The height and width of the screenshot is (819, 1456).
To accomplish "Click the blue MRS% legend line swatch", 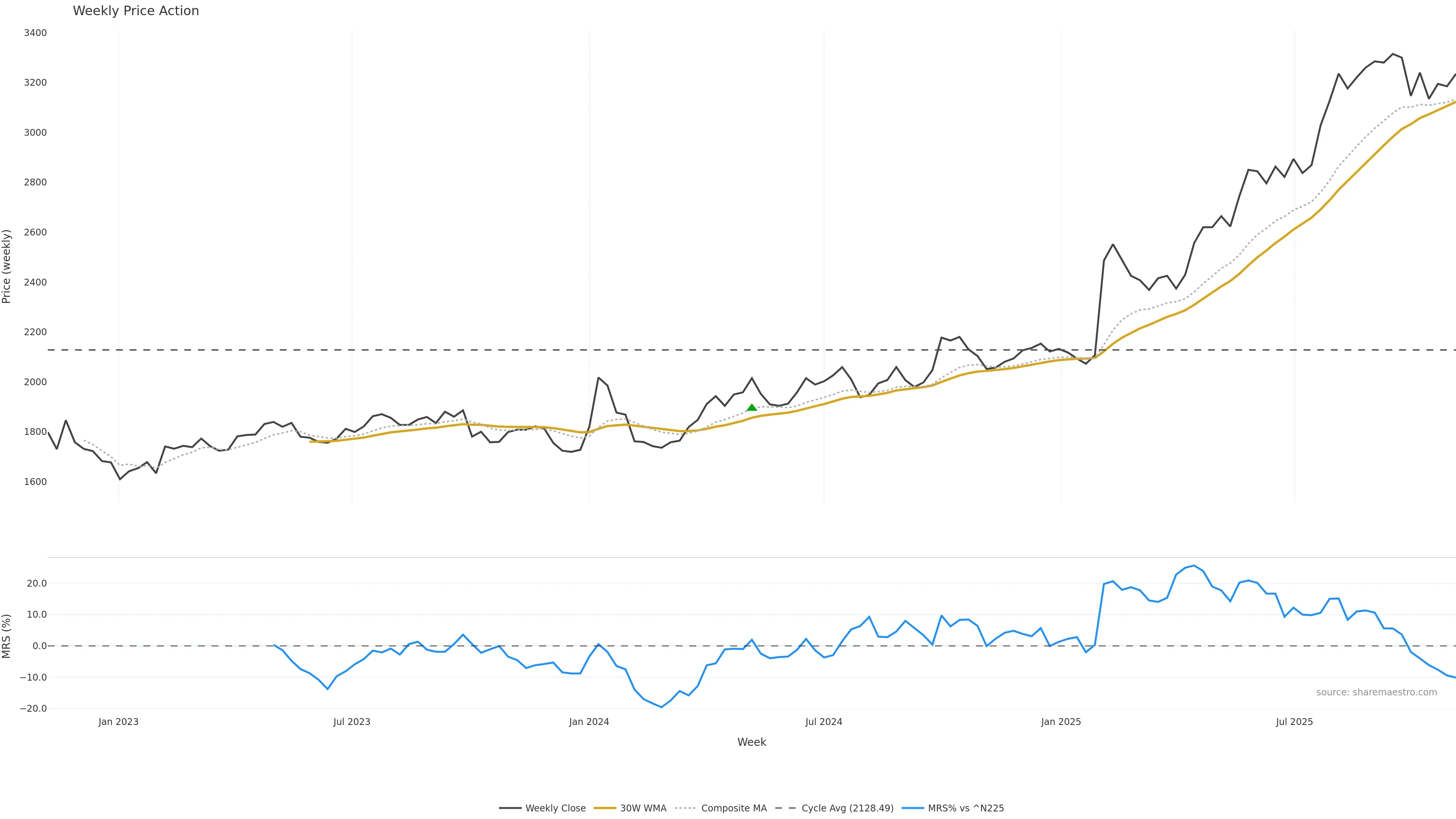I will click(913, 808).
